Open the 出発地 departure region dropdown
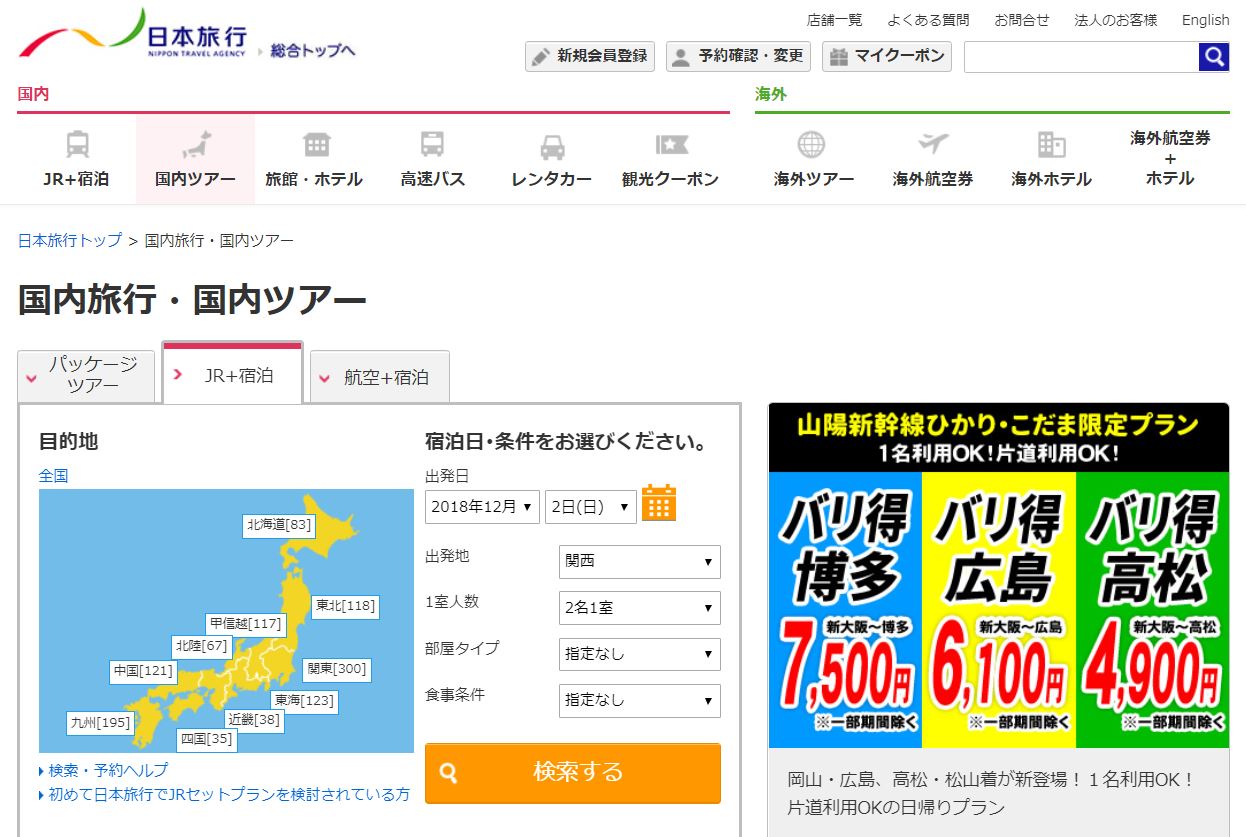This screenshot has width=1246, height=837. coord(639,561)
